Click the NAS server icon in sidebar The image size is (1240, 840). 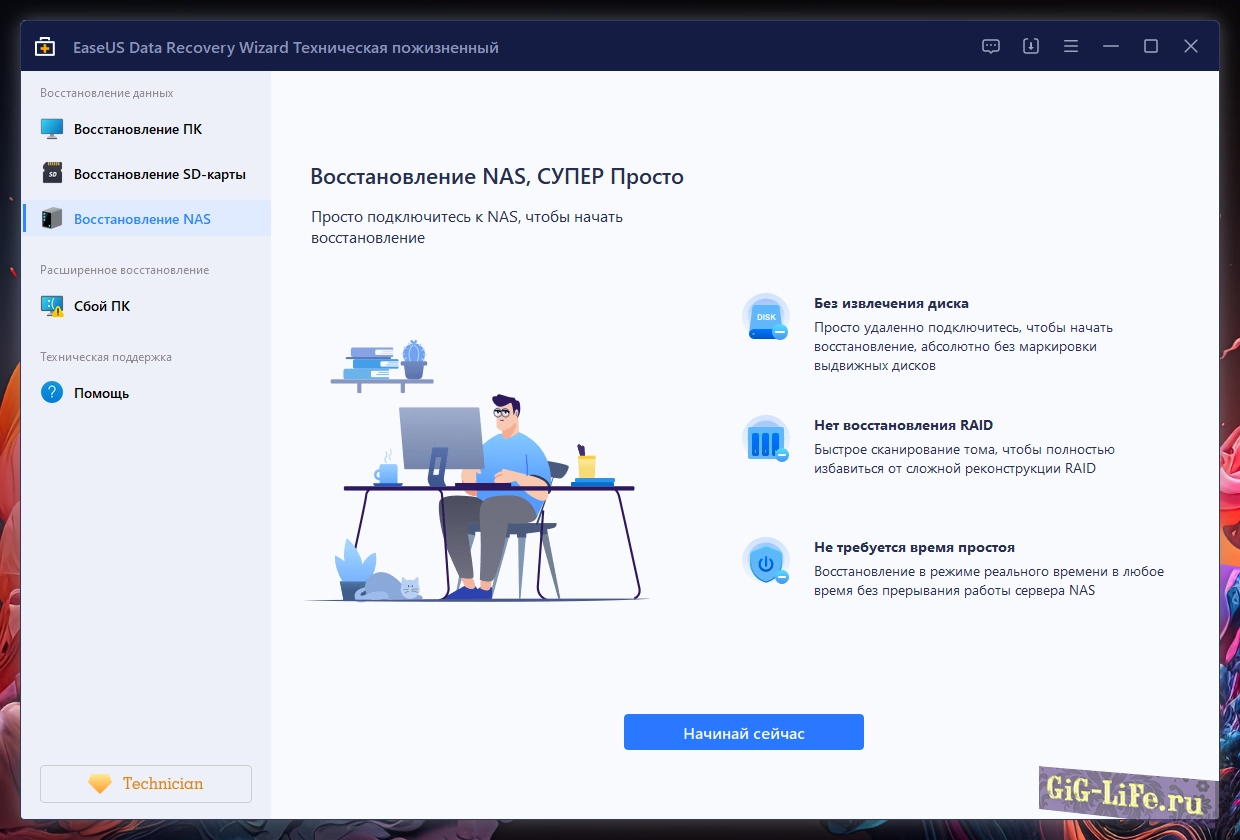(x=52, y=219)
